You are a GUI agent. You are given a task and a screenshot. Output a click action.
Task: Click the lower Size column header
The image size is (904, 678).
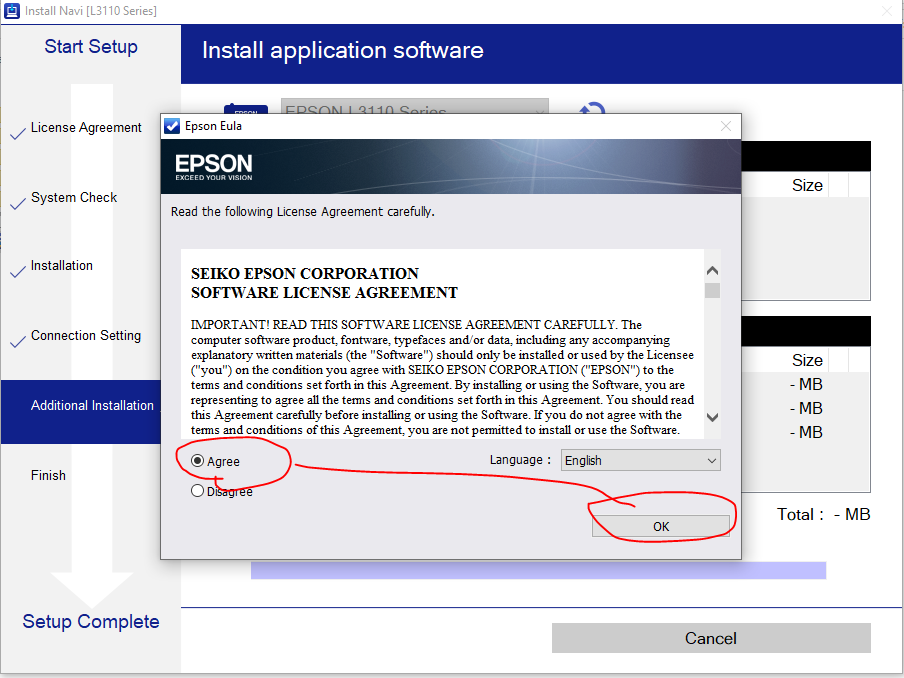point(807,360)
